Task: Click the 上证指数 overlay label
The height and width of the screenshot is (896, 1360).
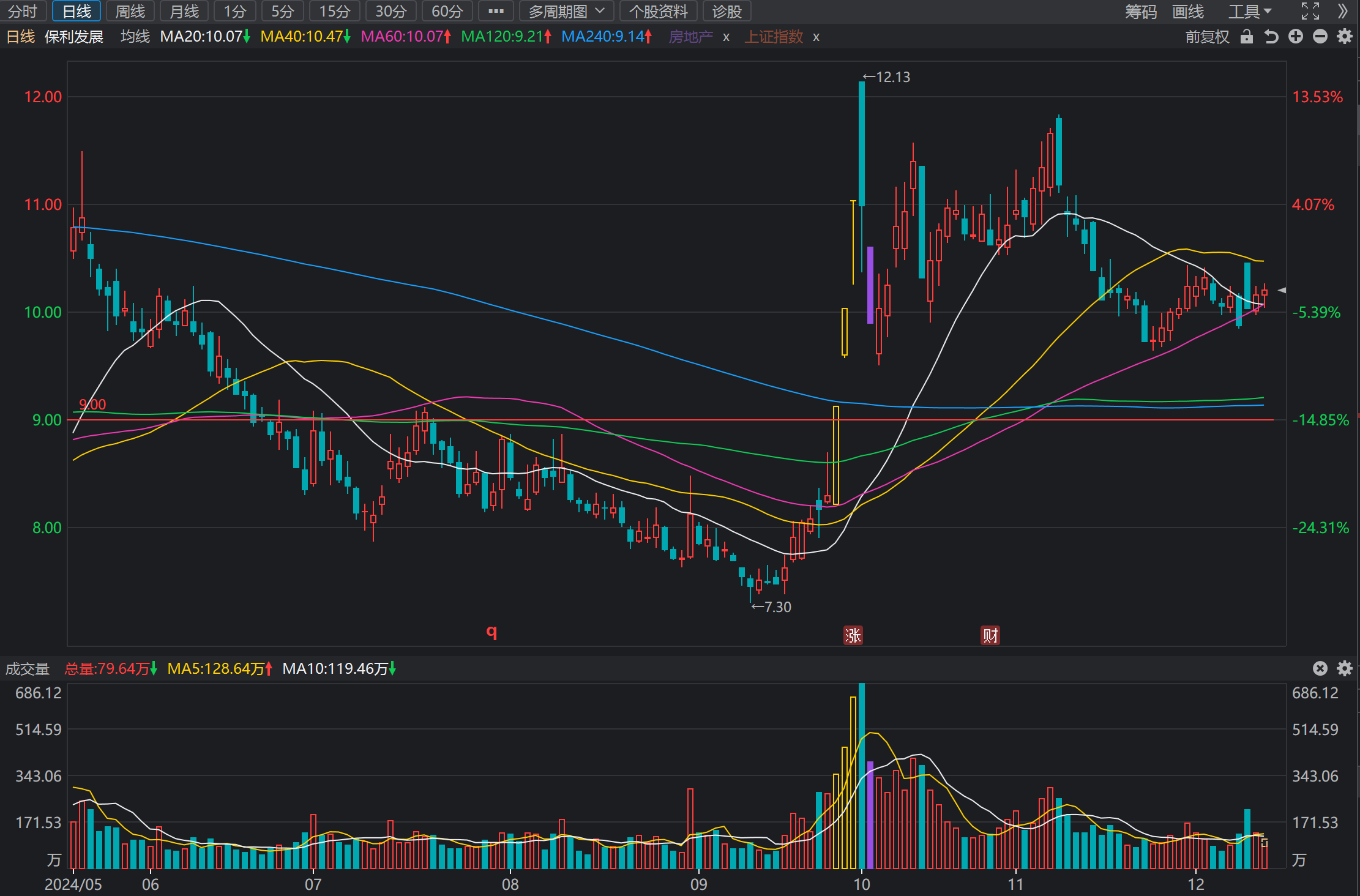Action: tap(774, 37)
